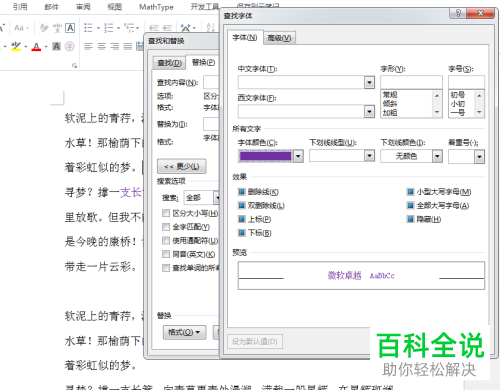
Task: Open the 视图 view ribbon tab
Action: (114, 7)
